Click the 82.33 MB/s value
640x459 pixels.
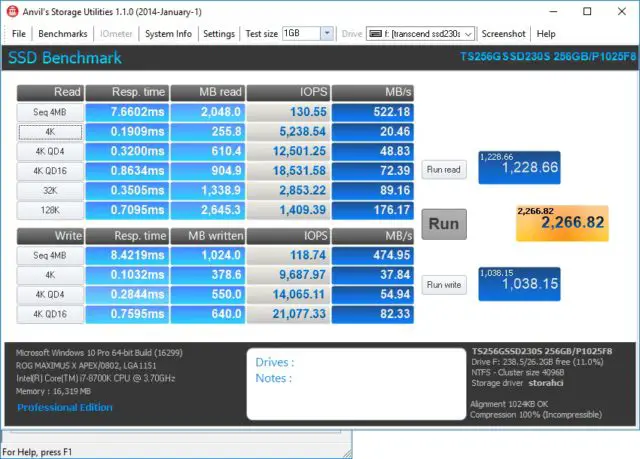point(373,314)
